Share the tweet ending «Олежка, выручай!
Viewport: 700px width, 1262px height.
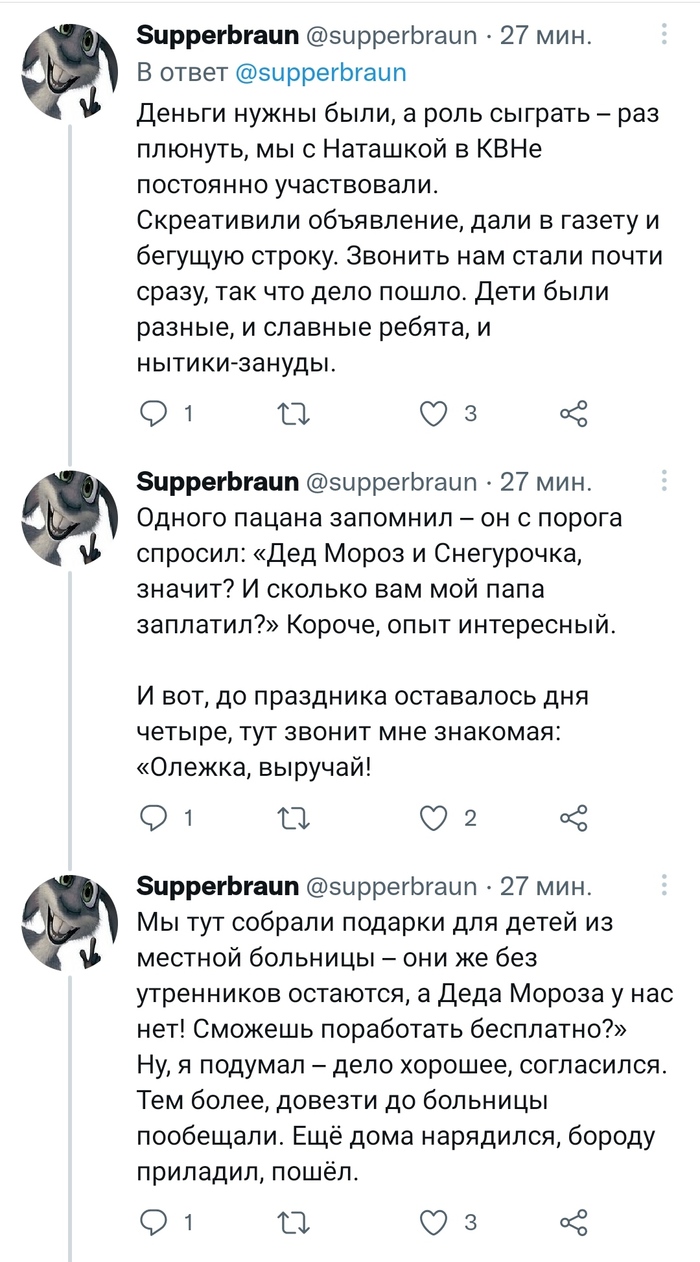click(573, 818)
